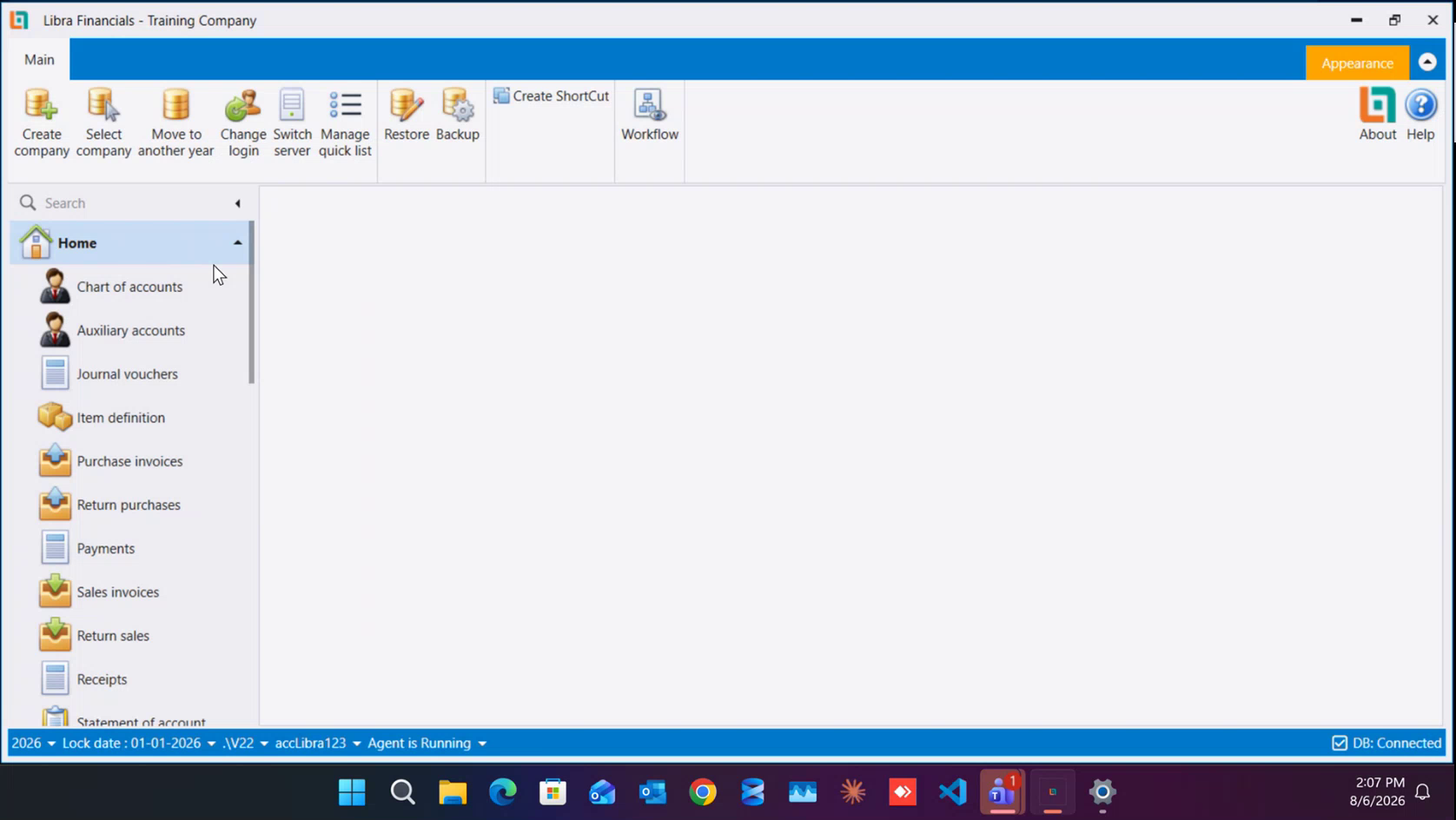
Task: Show the About dialog
Action: pyautogui.click(x=1378, y=115)
